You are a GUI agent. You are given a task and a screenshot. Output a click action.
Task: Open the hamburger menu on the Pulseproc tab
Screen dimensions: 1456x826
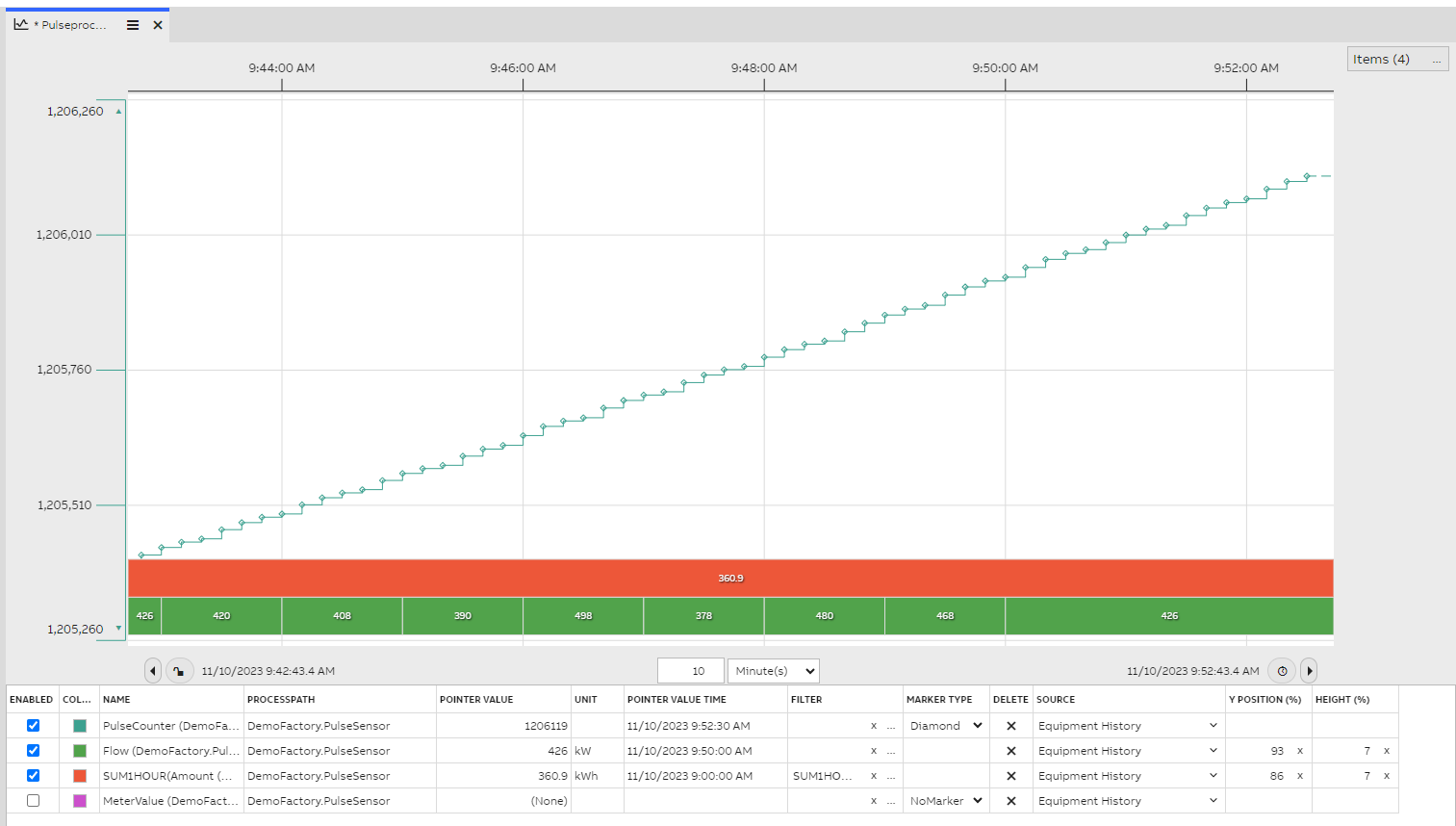point(132,25)
